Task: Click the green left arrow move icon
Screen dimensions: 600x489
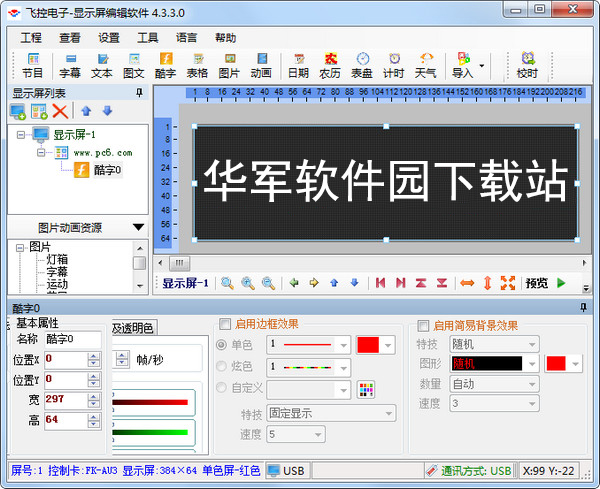Action: coord(294,283)
